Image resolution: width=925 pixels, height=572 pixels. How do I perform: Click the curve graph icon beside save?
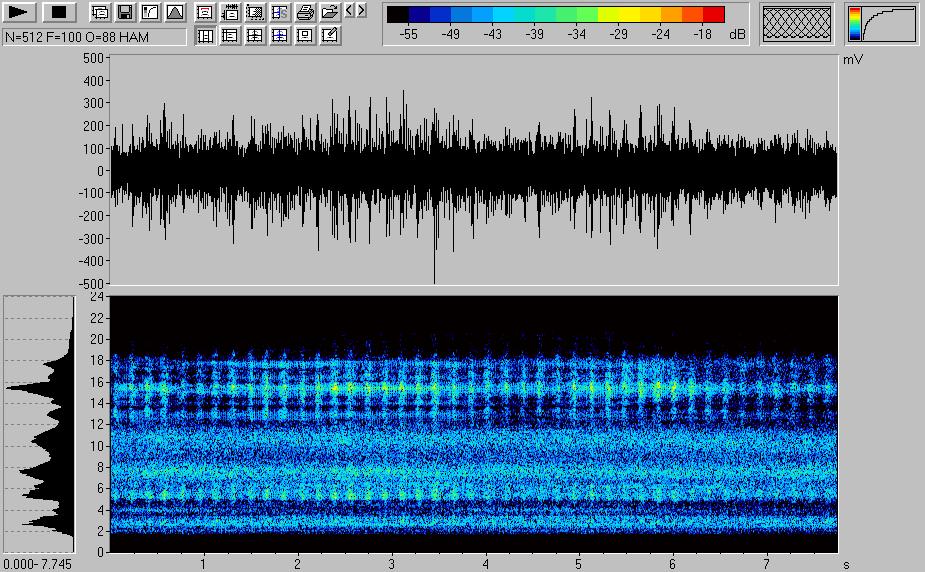150,13
